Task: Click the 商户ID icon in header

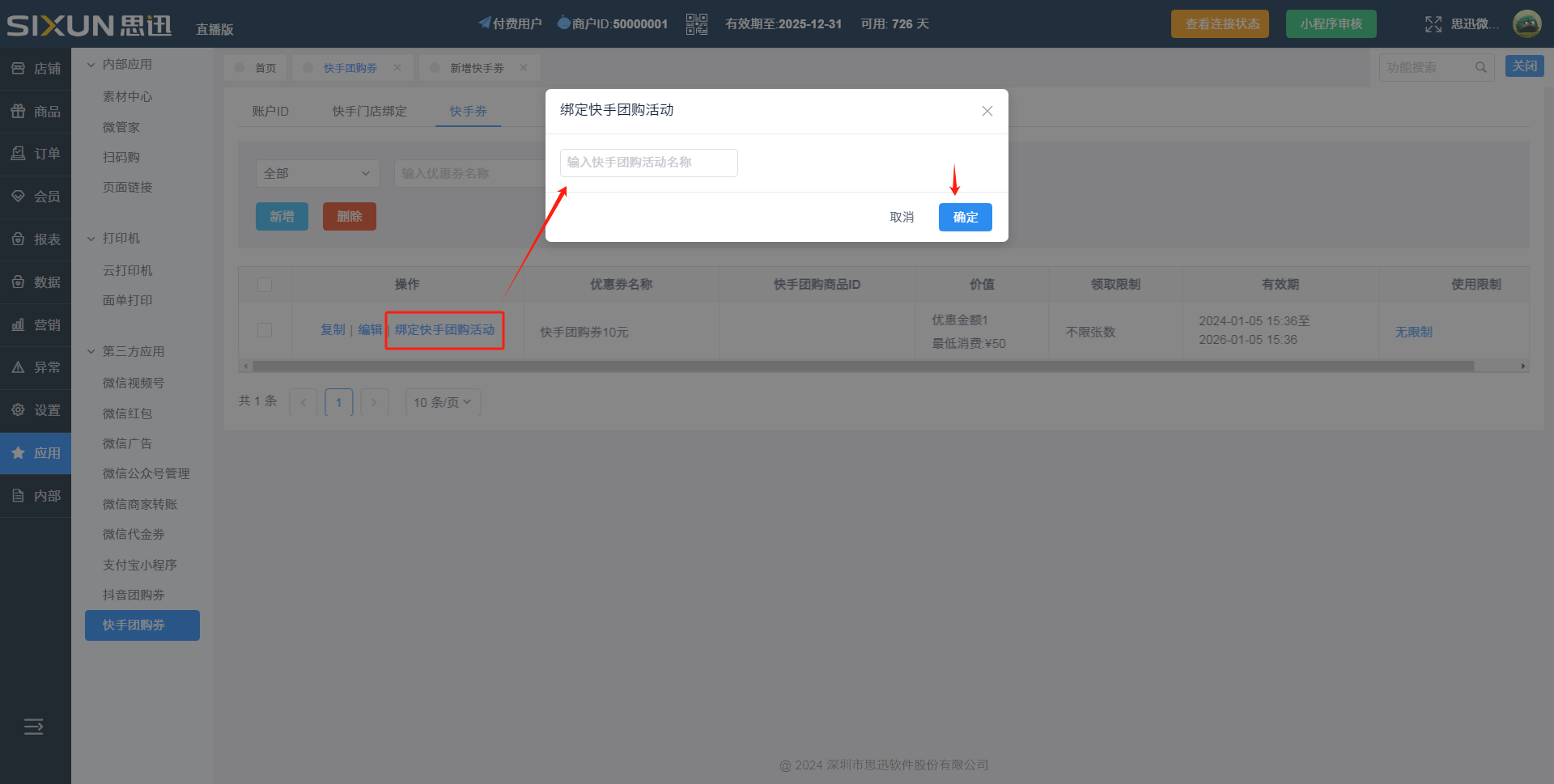Action: (x=564, y=23)
